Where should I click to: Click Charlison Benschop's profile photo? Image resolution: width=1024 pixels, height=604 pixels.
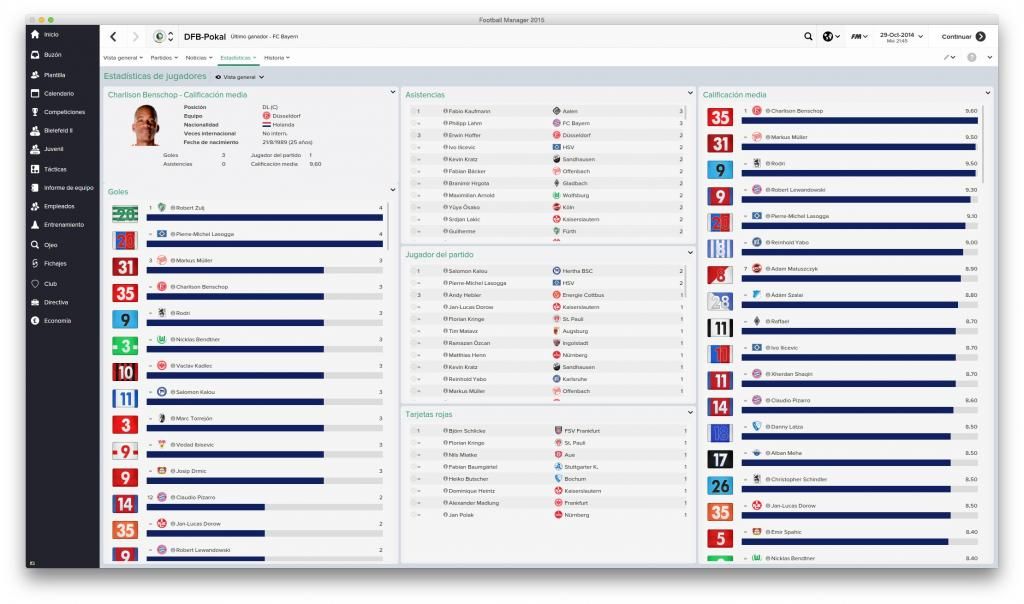145,125
